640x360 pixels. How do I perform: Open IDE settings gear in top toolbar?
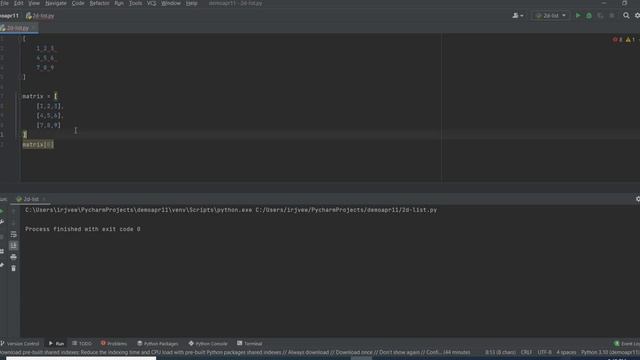coord(637,16)
